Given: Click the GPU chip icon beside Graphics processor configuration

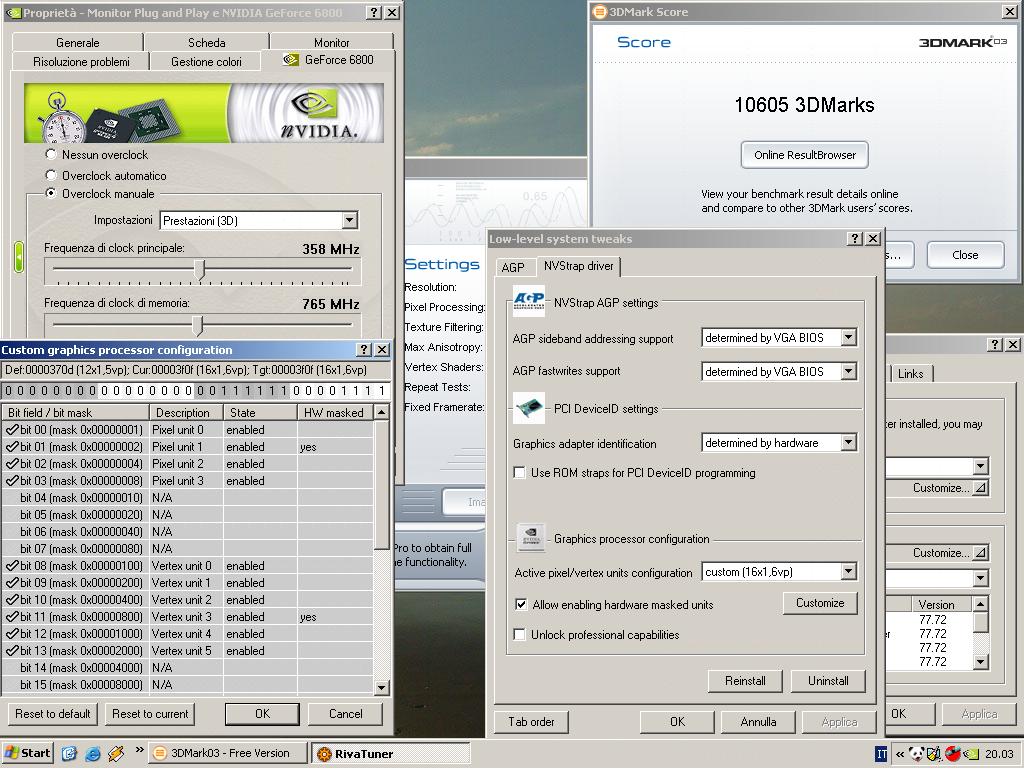Looking at the screenshot, I should point(530,538).
